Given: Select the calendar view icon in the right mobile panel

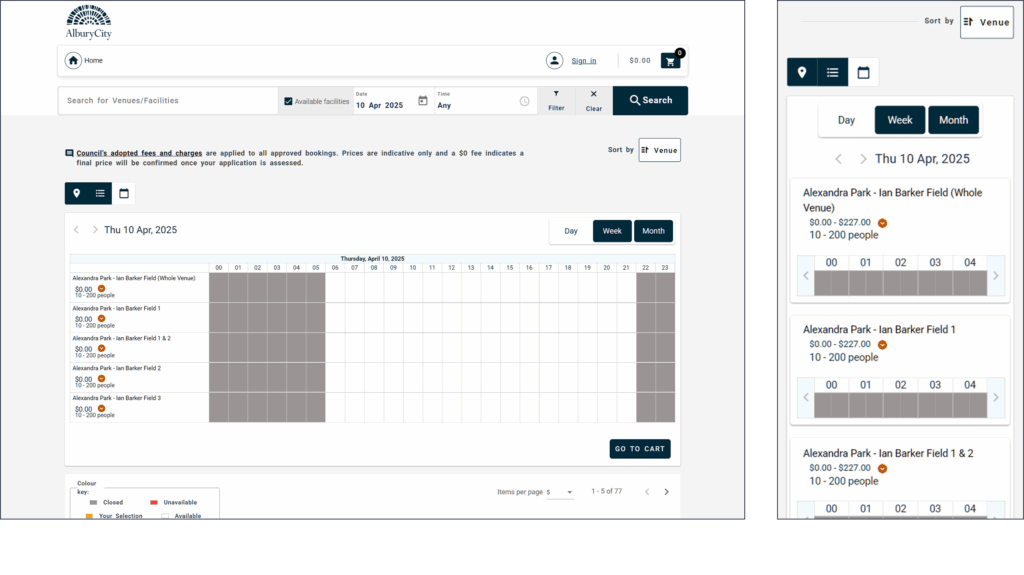Looking at the screenshot, I should [x=863, y=73].
